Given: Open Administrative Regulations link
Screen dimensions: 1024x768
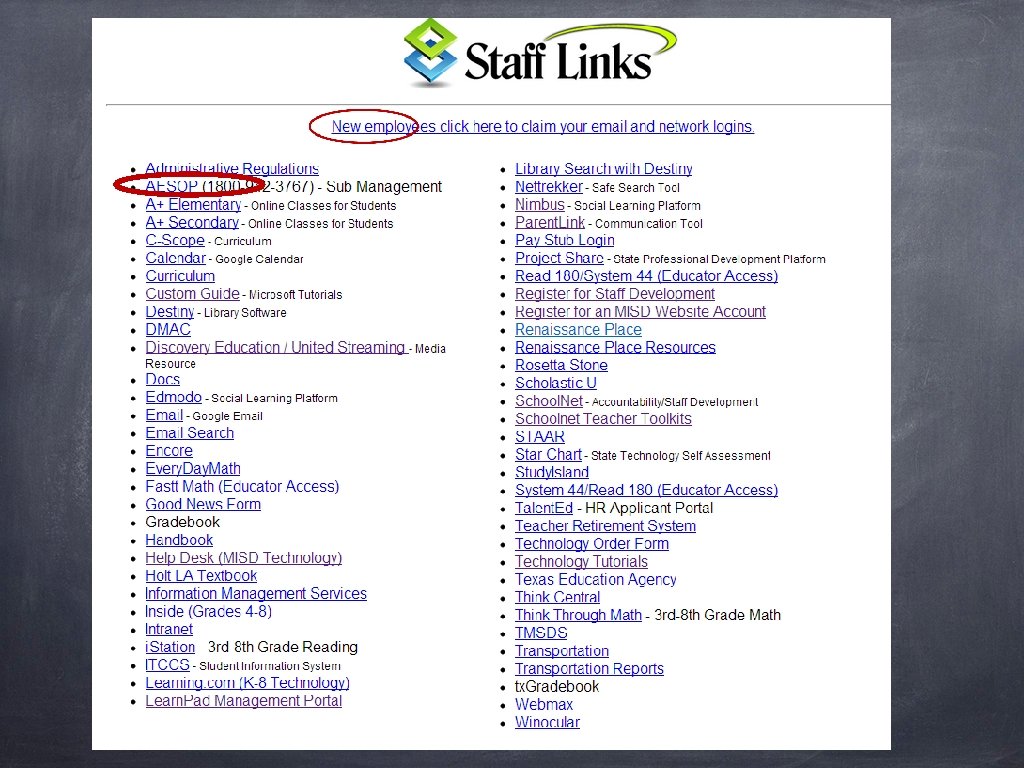Looking at the screenshot, I should [232, 168].
